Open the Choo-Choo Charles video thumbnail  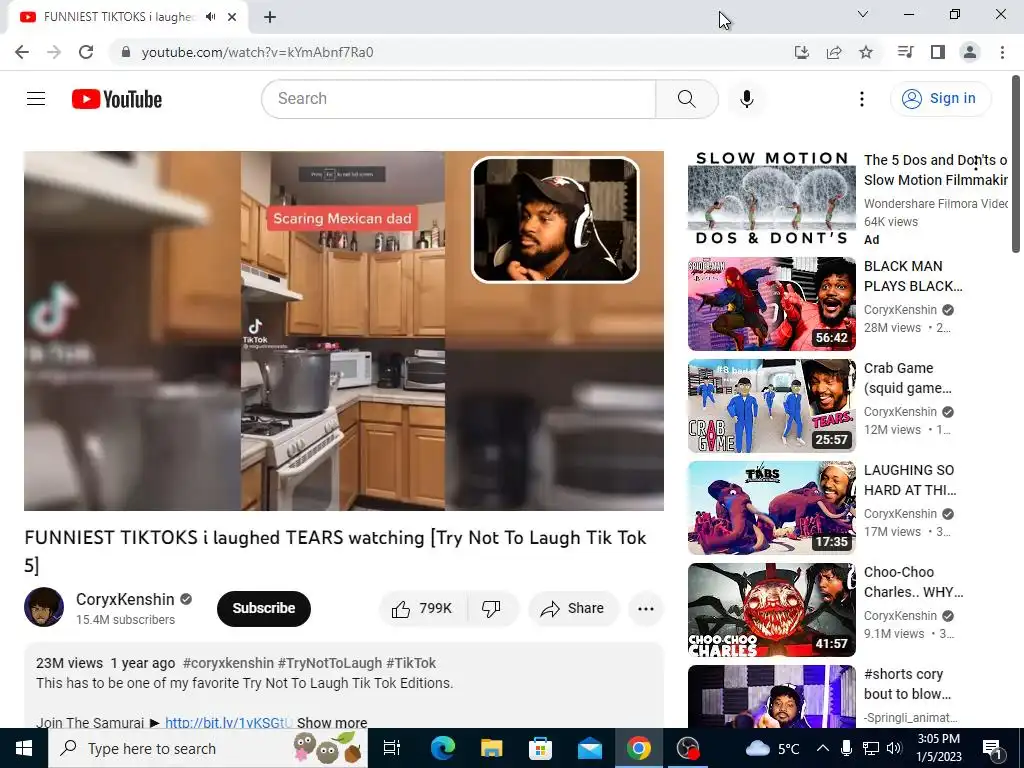771,609
